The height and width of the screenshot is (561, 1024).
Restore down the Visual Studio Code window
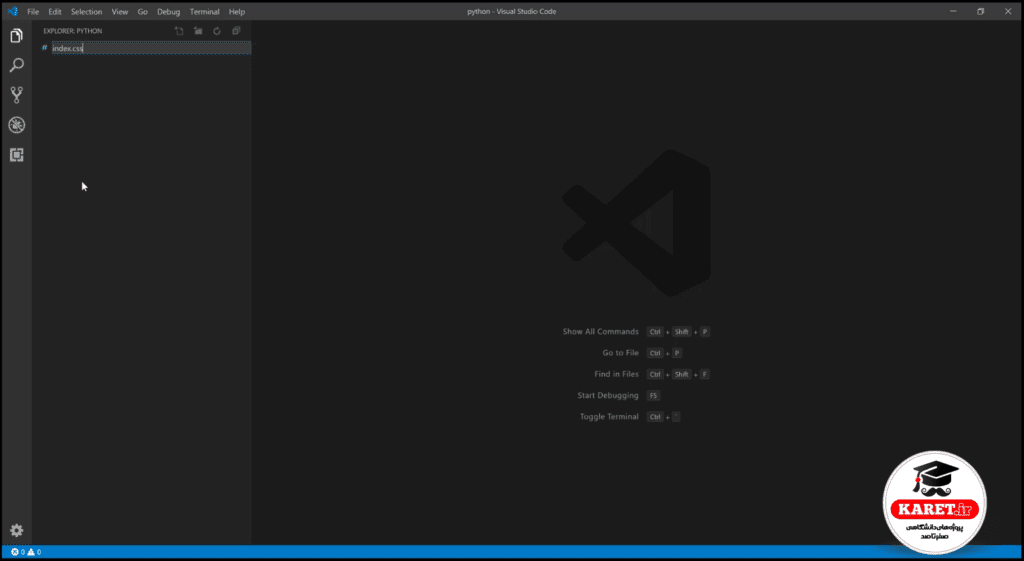pos(980,11)
